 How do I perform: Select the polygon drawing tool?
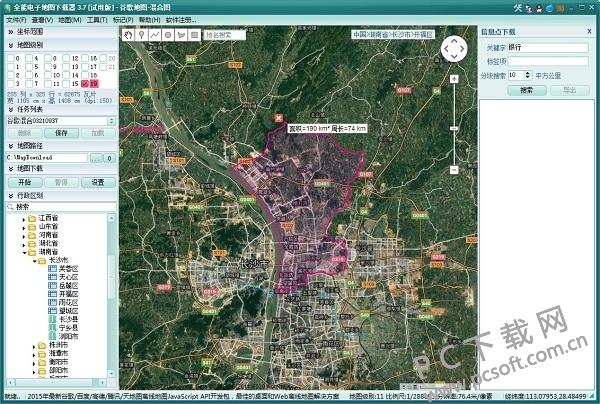point(181,35)
